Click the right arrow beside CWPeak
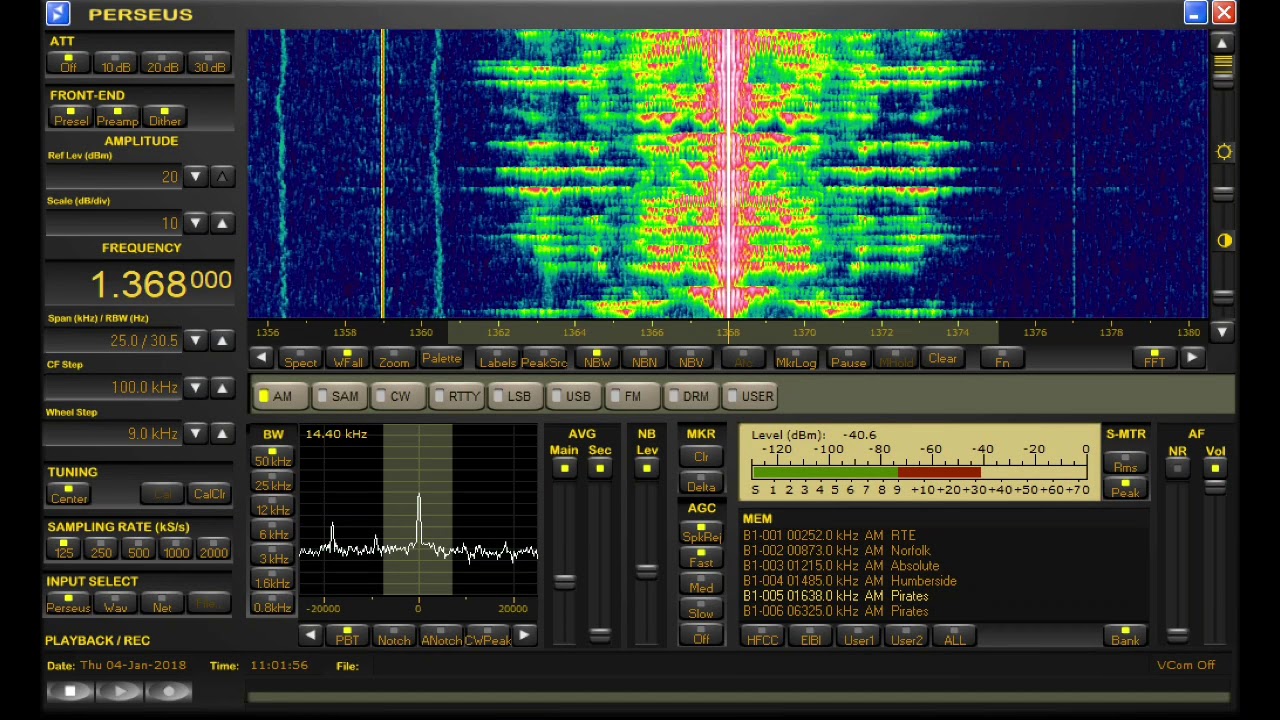1280x720 pixels. 523,636
